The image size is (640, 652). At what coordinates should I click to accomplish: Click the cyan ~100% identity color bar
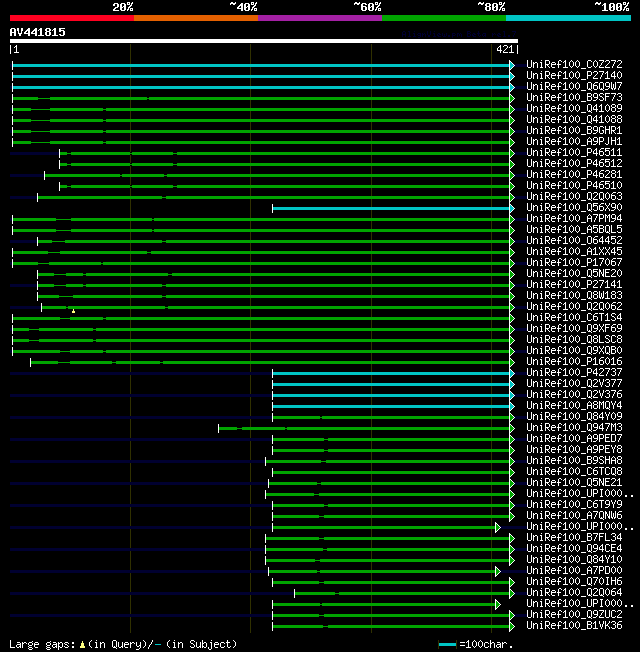568,18
